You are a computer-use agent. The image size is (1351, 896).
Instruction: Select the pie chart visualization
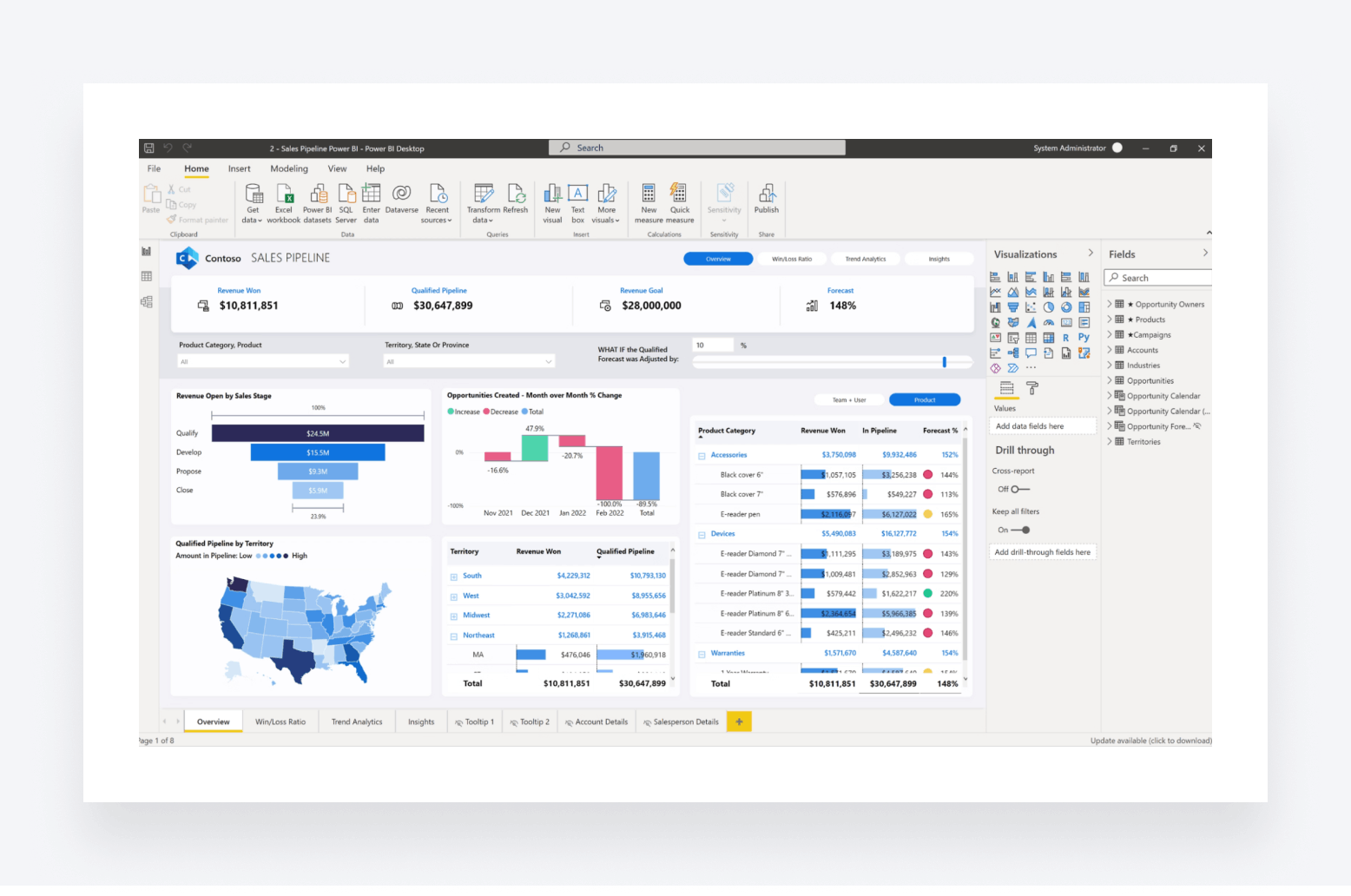click(1049, 307)
